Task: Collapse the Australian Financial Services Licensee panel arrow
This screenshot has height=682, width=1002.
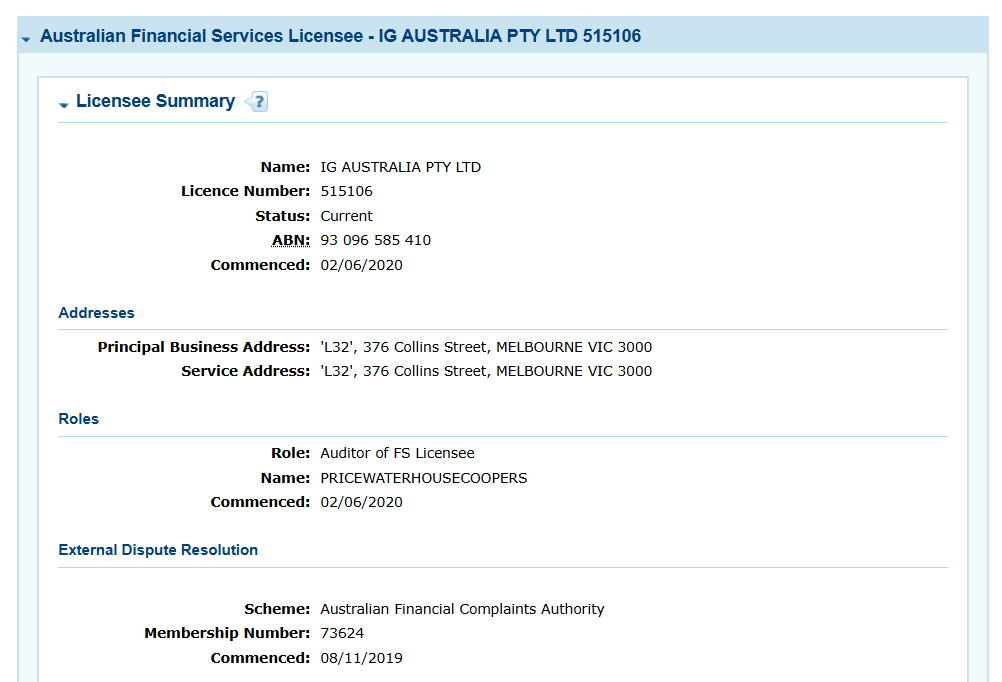Action: [26, 38]
